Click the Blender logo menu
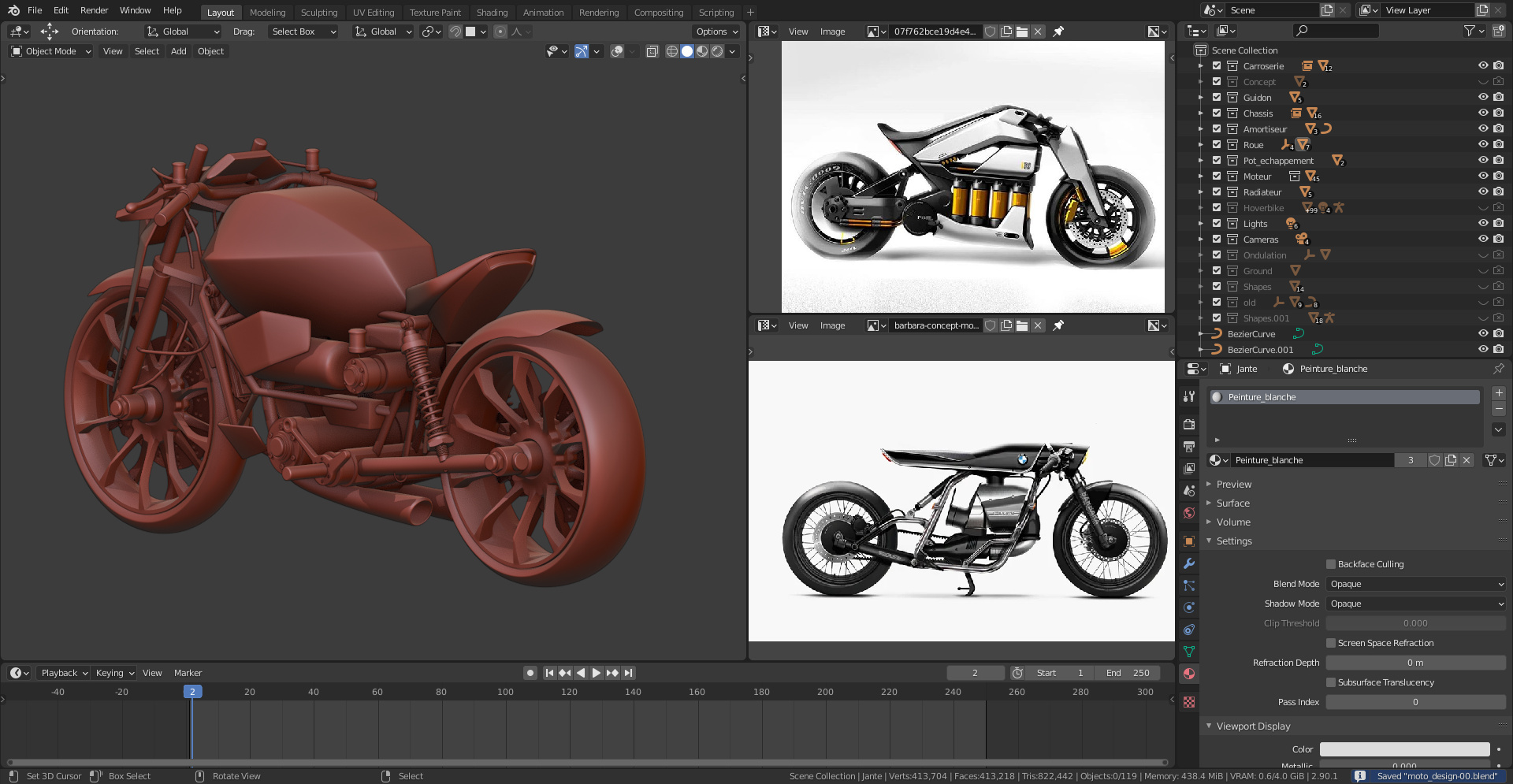Screen dimensions: 1513x784 pyautogui.click(x=13, y=10)
